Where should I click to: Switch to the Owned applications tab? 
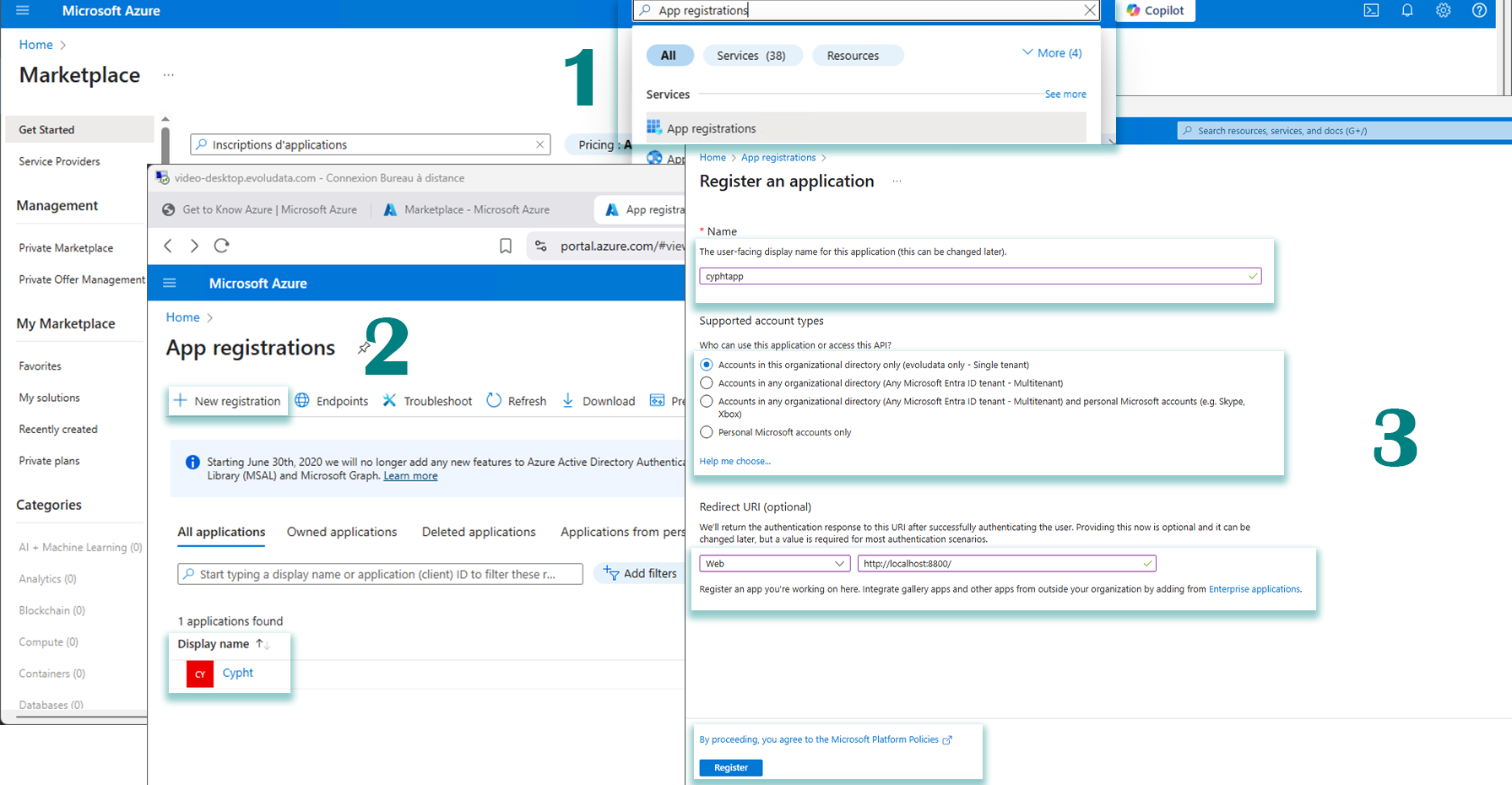[x=342, y=532]
